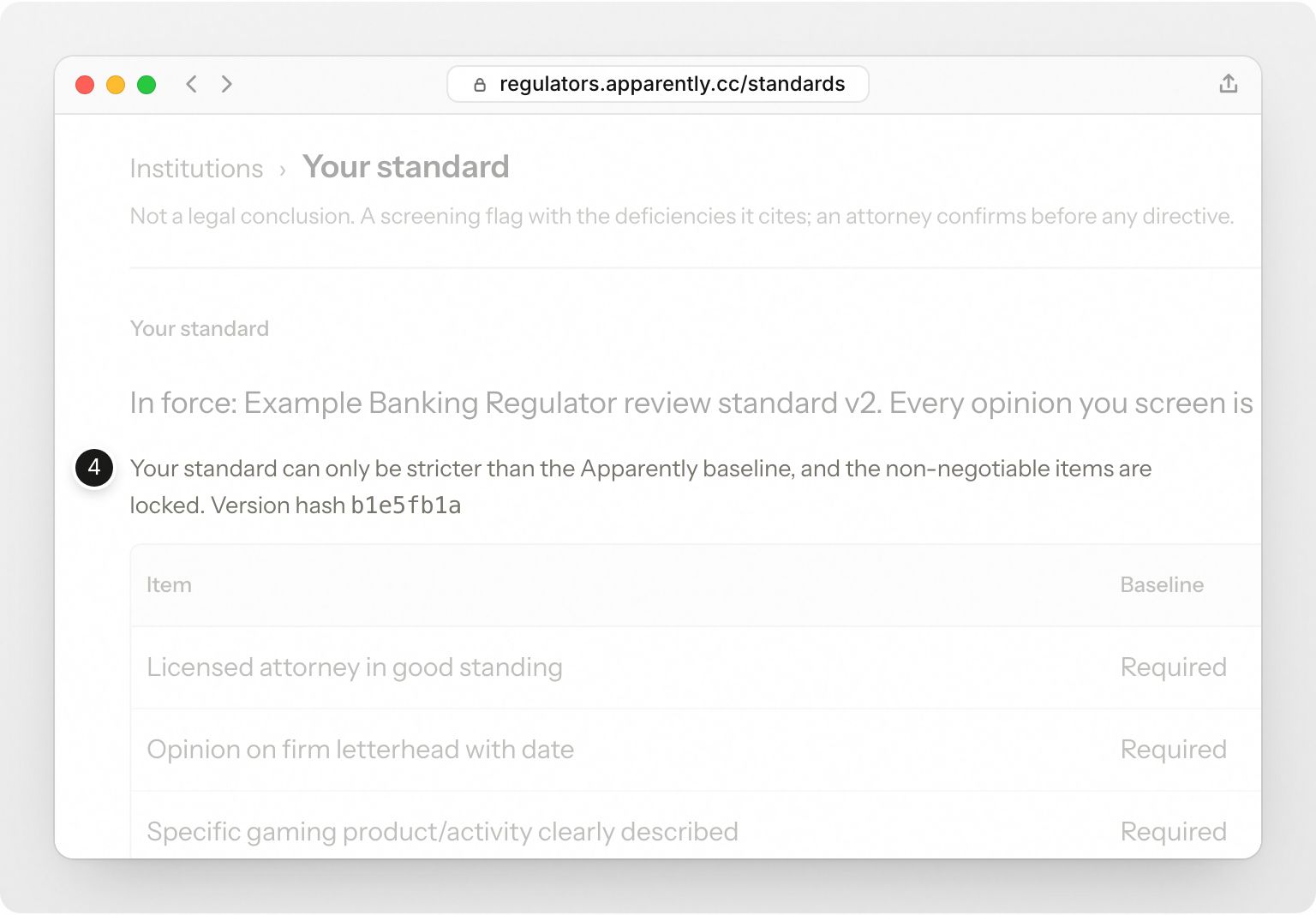Go back with the browser back arrow
The image size is (1316, 915).
[x=192, y=84]
